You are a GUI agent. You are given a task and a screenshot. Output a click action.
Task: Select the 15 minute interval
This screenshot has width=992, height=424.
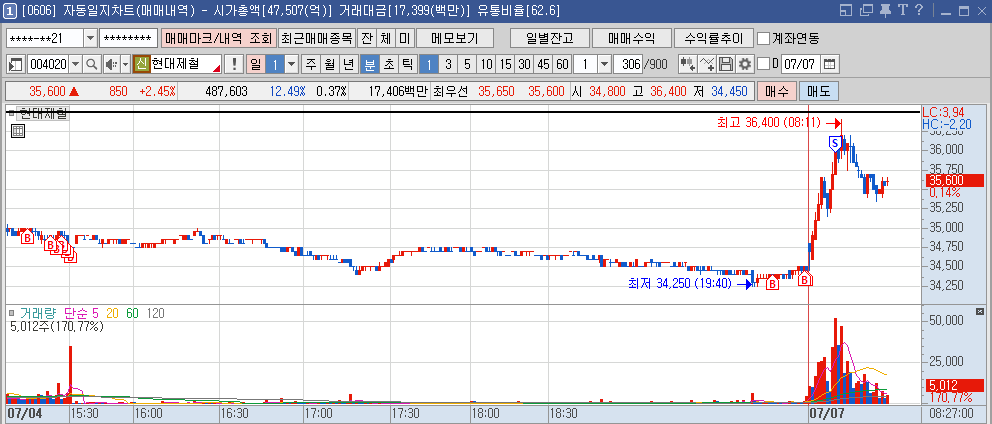tap(505, 64)
